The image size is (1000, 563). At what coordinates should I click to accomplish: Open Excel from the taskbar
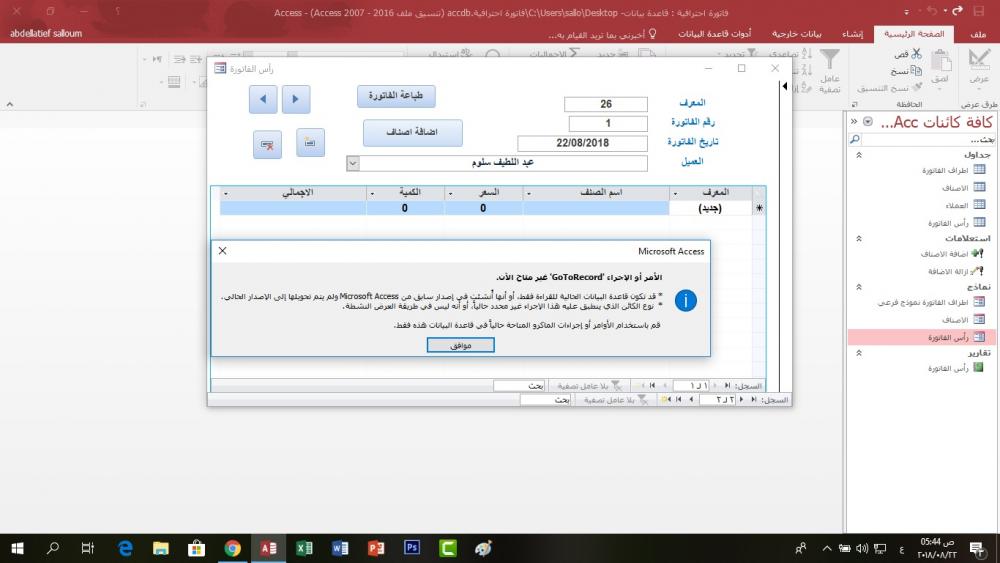pyautogui.click(x=304, y=548)
